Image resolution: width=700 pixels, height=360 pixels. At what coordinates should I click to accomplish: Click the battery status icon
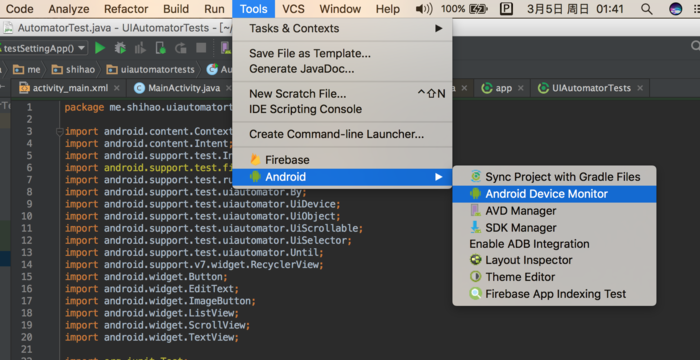(478, 9)
